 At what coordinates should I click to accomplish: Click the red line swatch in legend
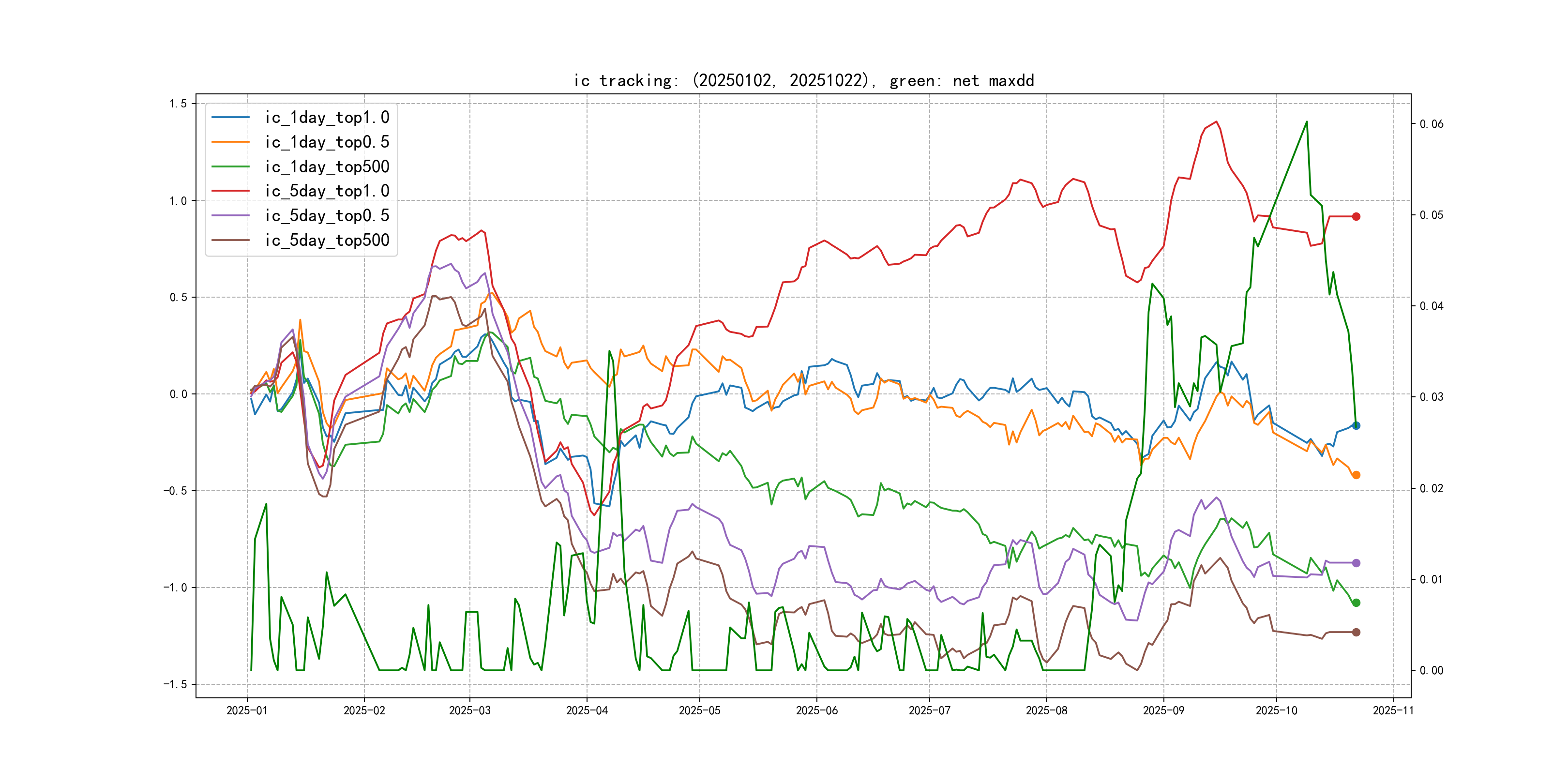pos(230,191)
